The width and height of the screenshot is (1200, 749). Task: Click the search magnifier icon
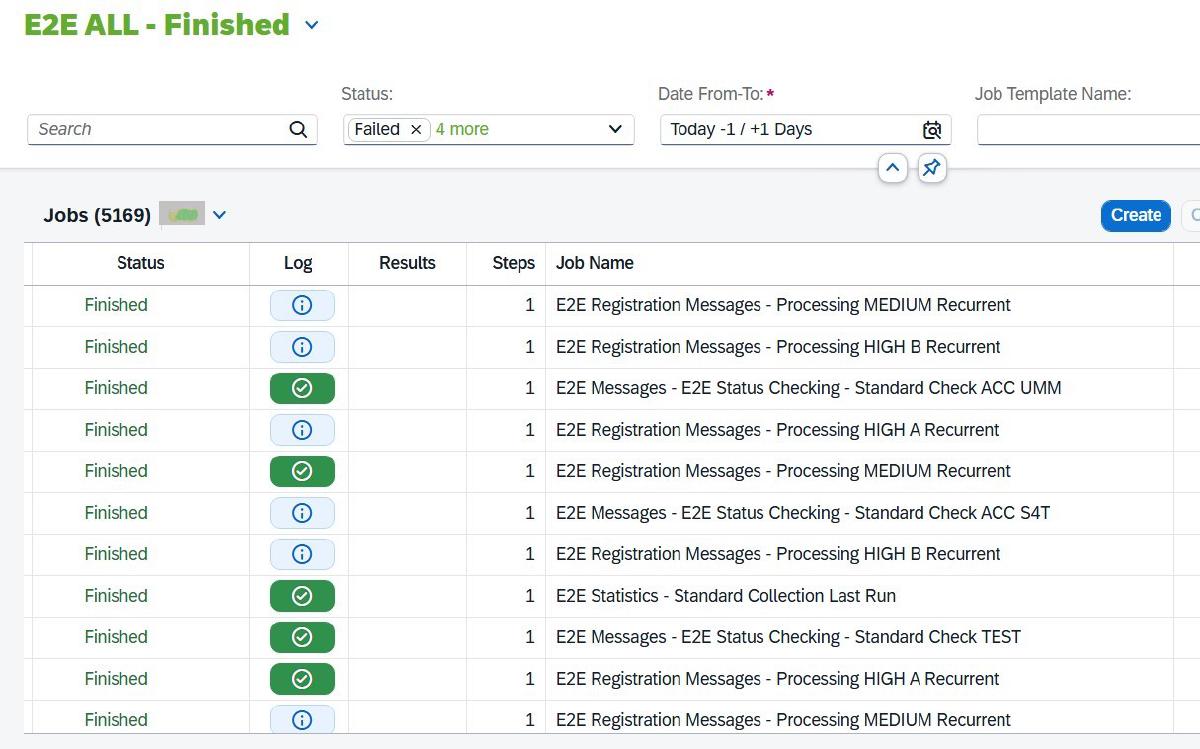pyautogui.click(x=298, y=129)
